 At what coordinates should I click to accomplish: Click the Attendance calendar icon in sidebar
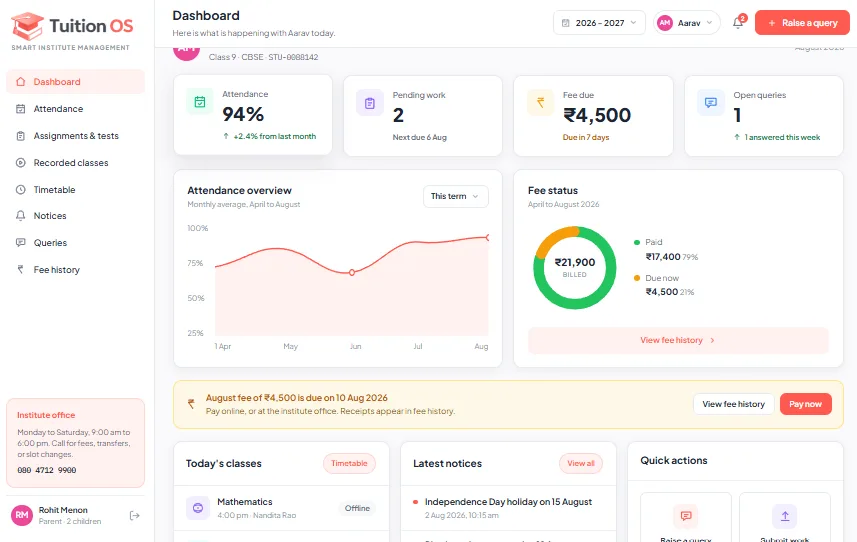point(21,109)
